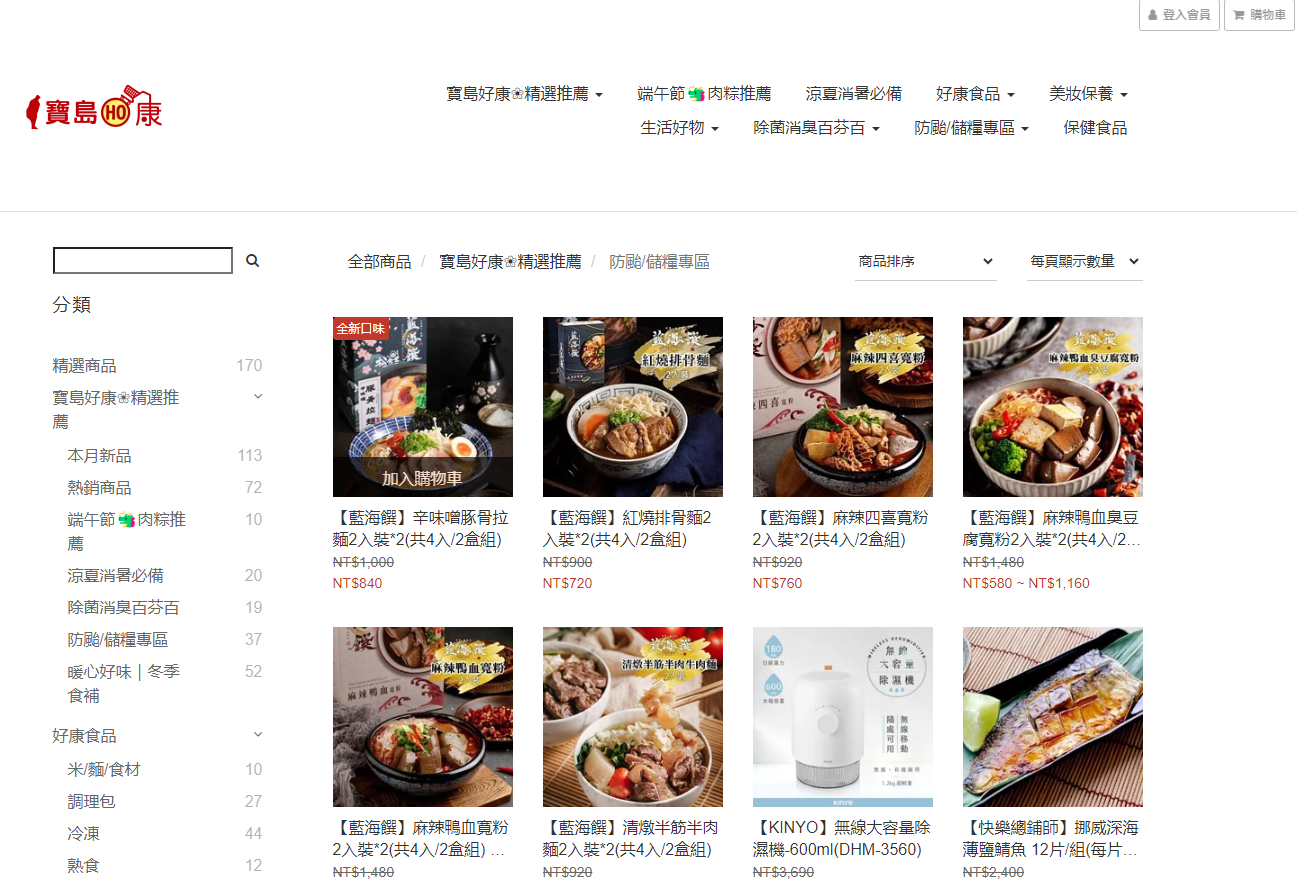Click price NT$760 under 麻辣四喜寬粉
Image resolution: width=1297 pixels, height=885 pixels.
(x=777, y=583)
